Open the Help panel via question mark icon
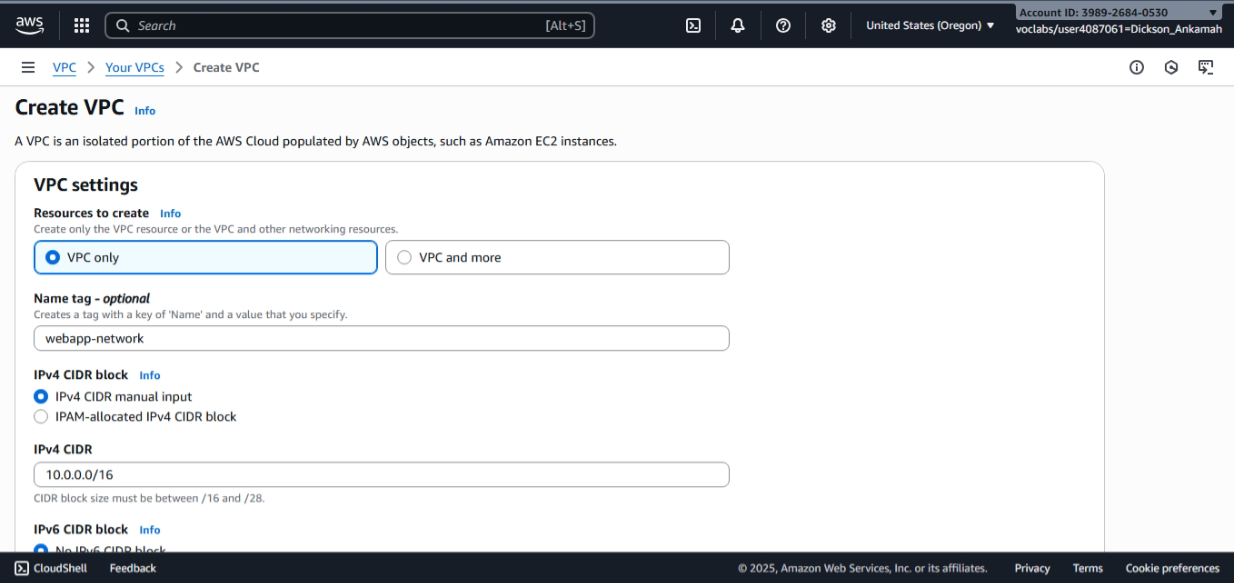This screenshot has width=1234, height=583. pos(782,24)
